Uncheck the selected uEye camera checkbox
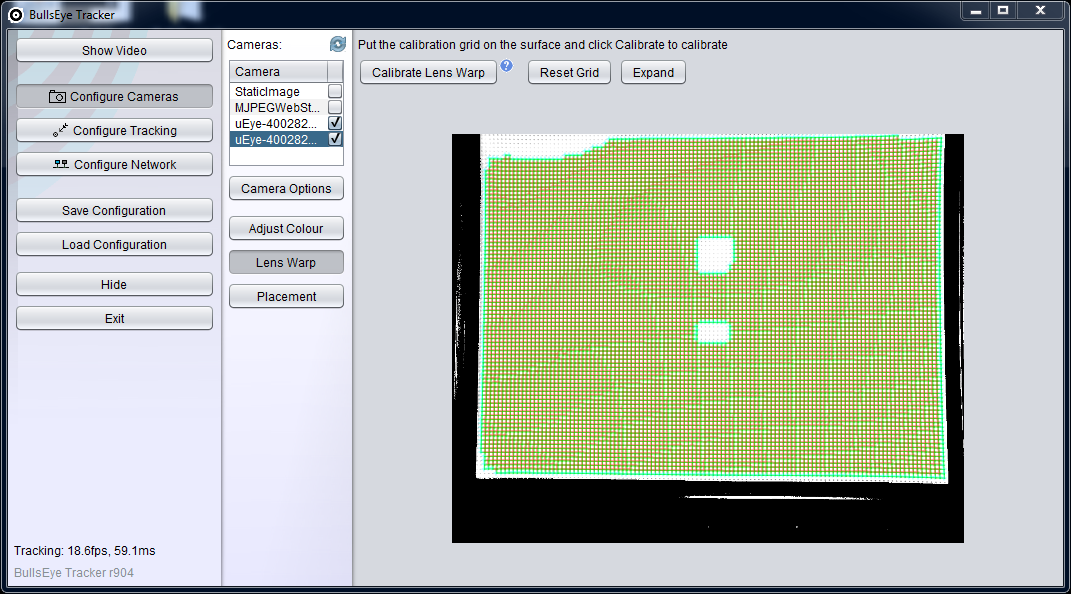Image resolution: width=1071 pixels, height=594 pixels. coord(335,139)
